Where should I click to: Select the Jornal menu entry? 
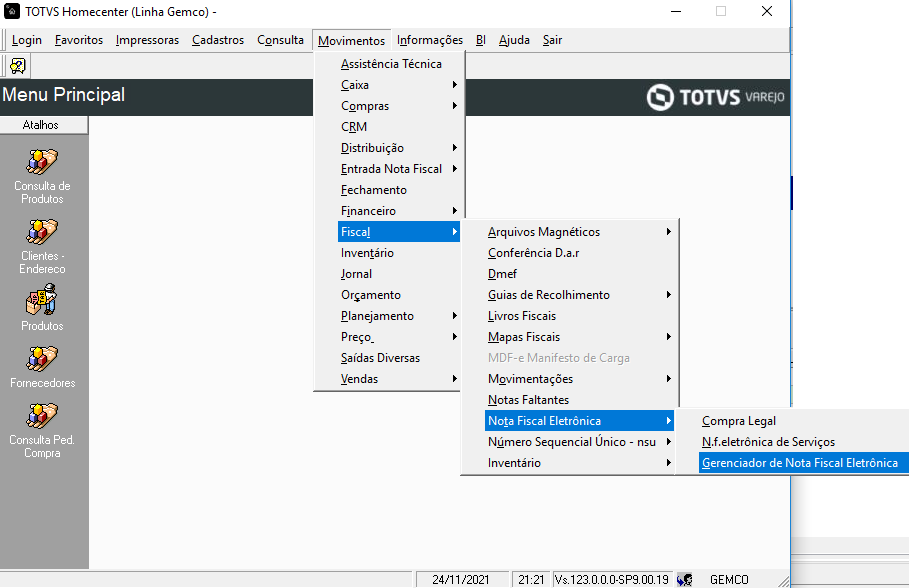[399, 274]
